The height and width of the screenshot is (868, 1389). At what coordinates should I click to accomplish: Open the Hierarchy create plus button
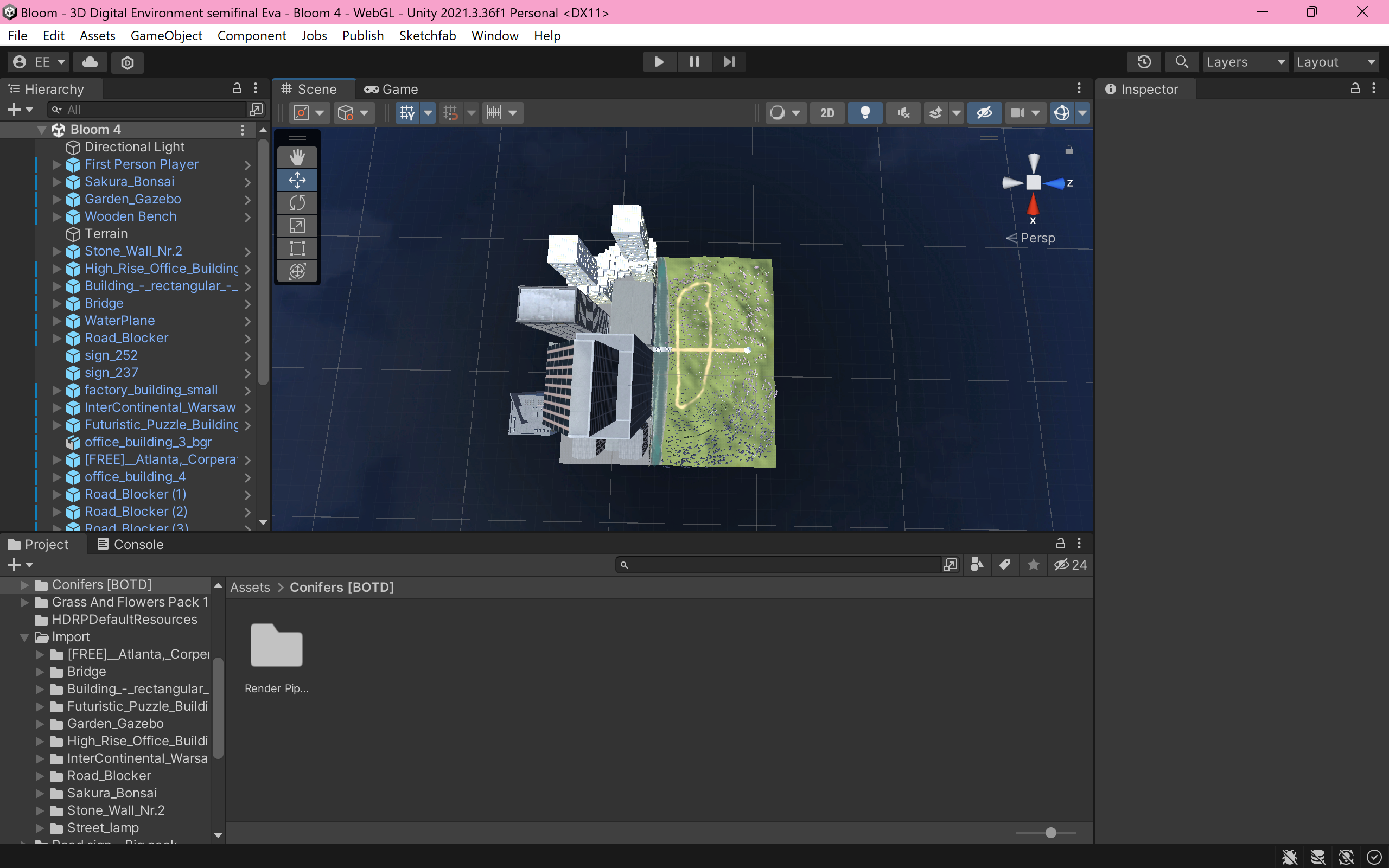tap(20, 110)
